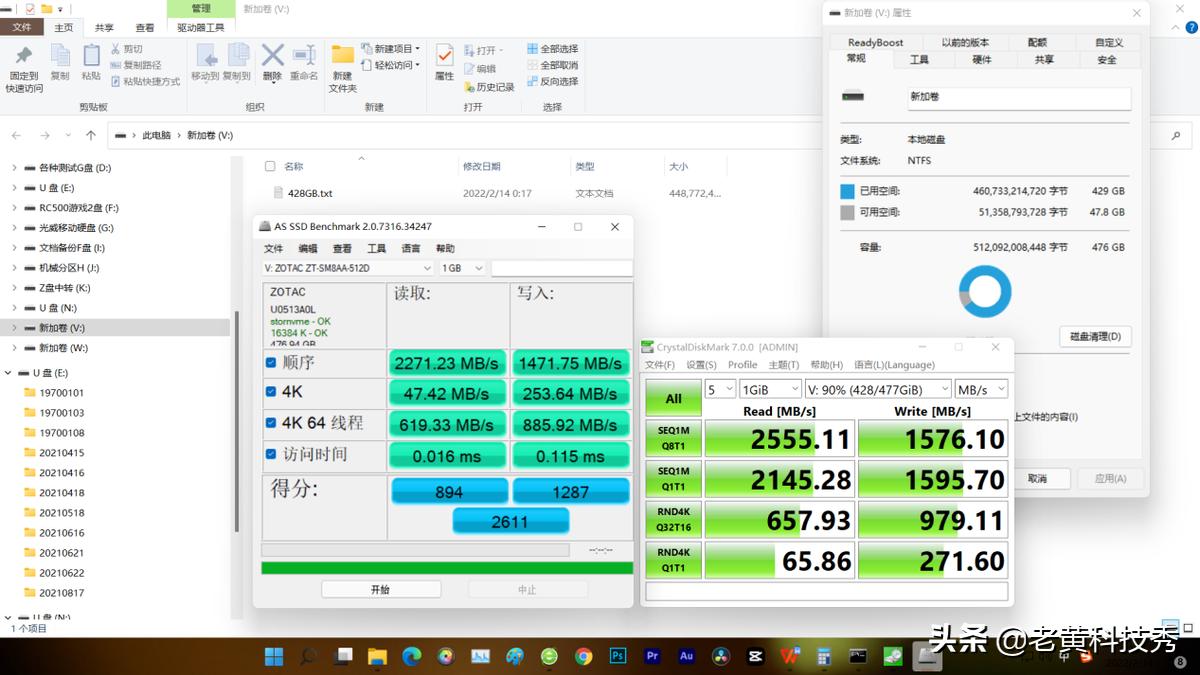Image resolution: width=1200 pixels, height=675 pixels.
Task: Open the Profile menu in CrystalDiskMark
Action: pos(742,365)
